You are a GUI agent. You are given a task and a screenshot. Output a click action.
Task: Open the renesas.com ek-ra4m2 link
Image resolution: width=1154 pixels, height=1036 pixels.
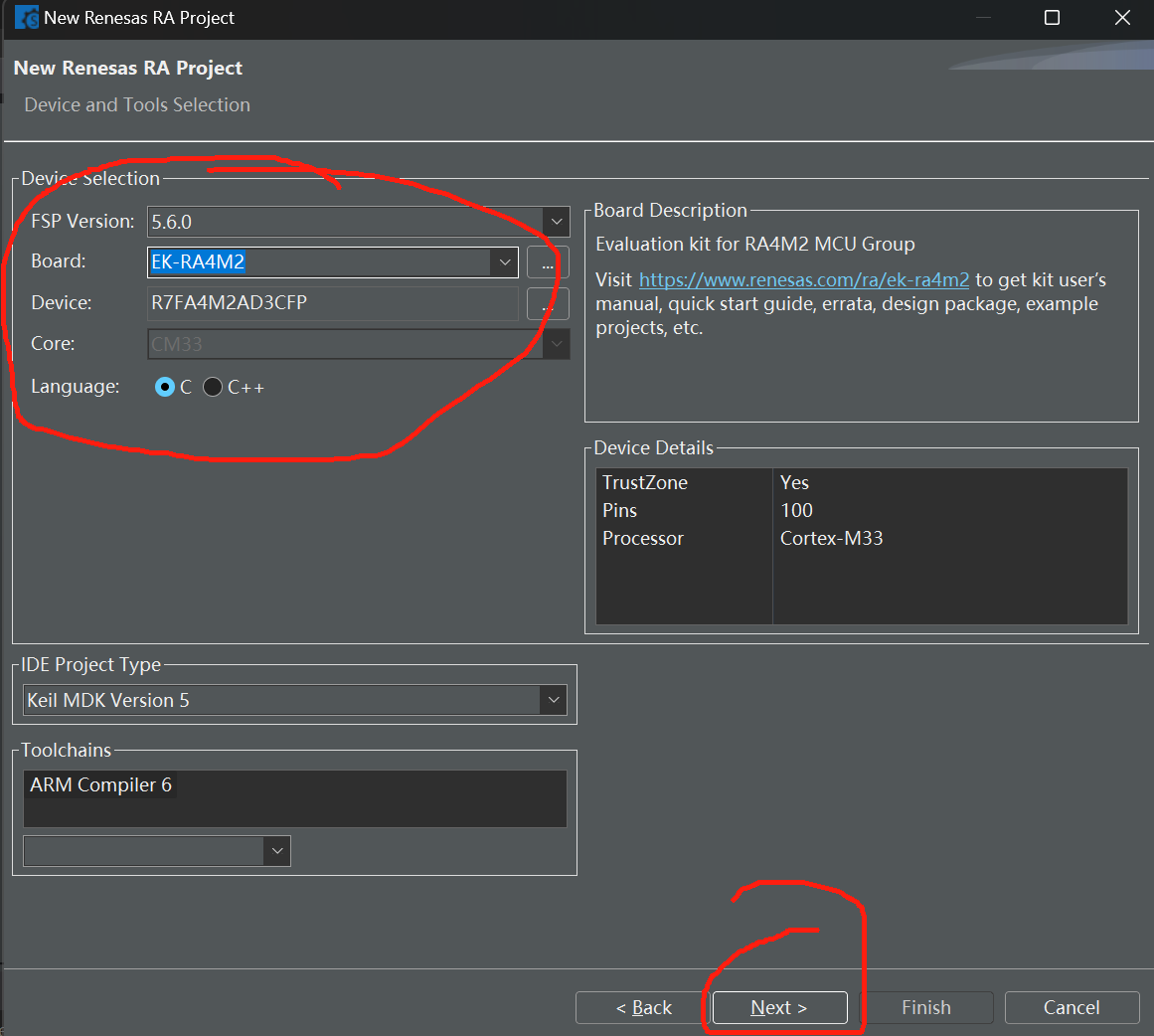[804, 279]
